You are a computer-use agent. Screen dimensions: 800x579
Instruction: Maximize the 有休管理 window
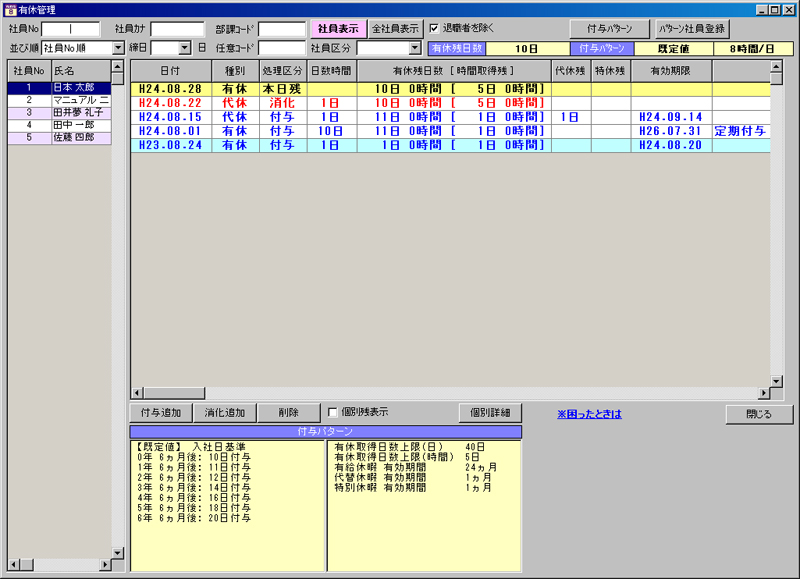[774, 10]
